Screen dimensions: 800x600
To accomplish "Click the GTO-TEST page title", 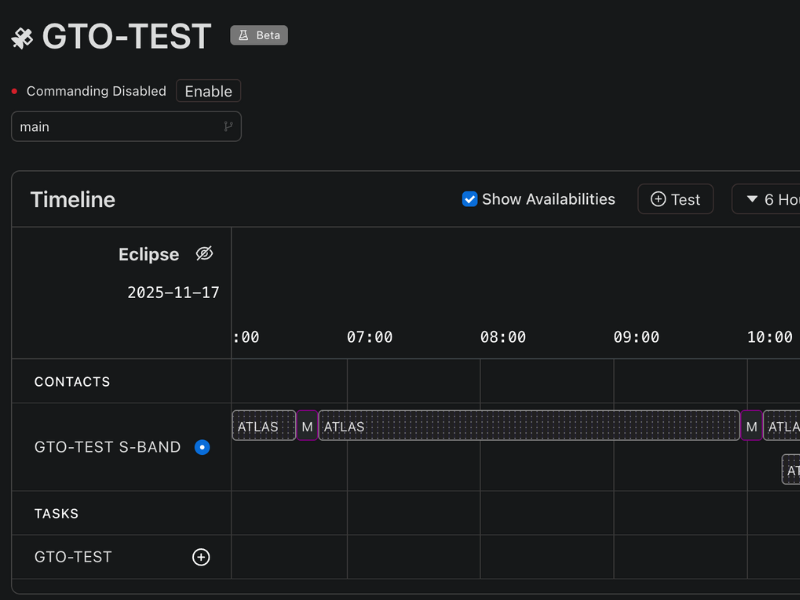I will (x=127, y=37).
